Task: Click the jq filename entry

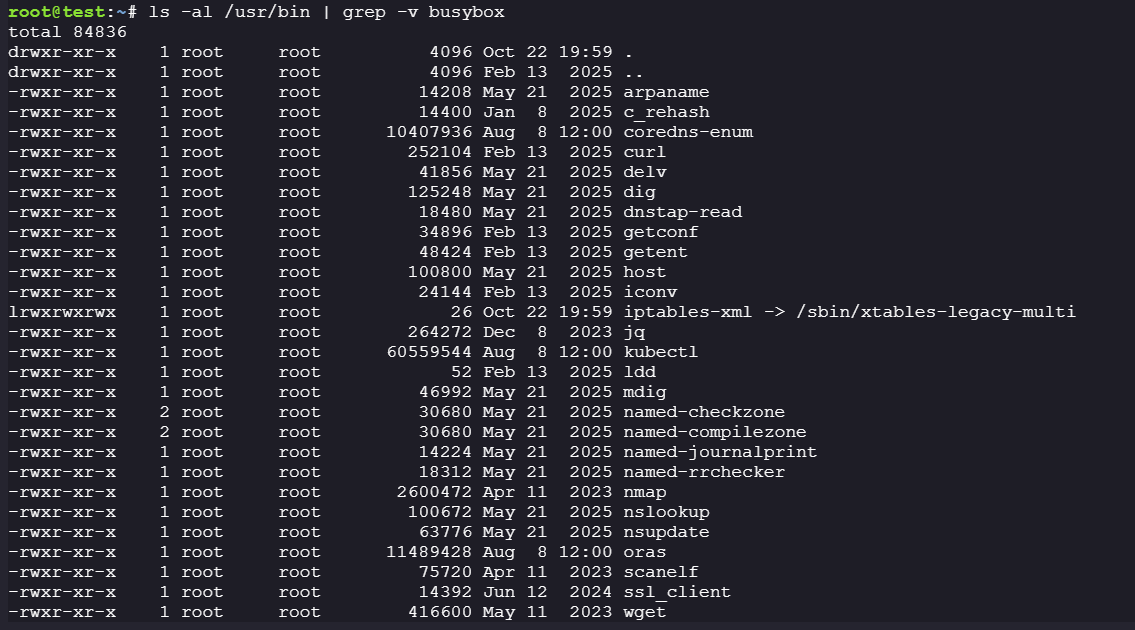Action: point(633,332)
